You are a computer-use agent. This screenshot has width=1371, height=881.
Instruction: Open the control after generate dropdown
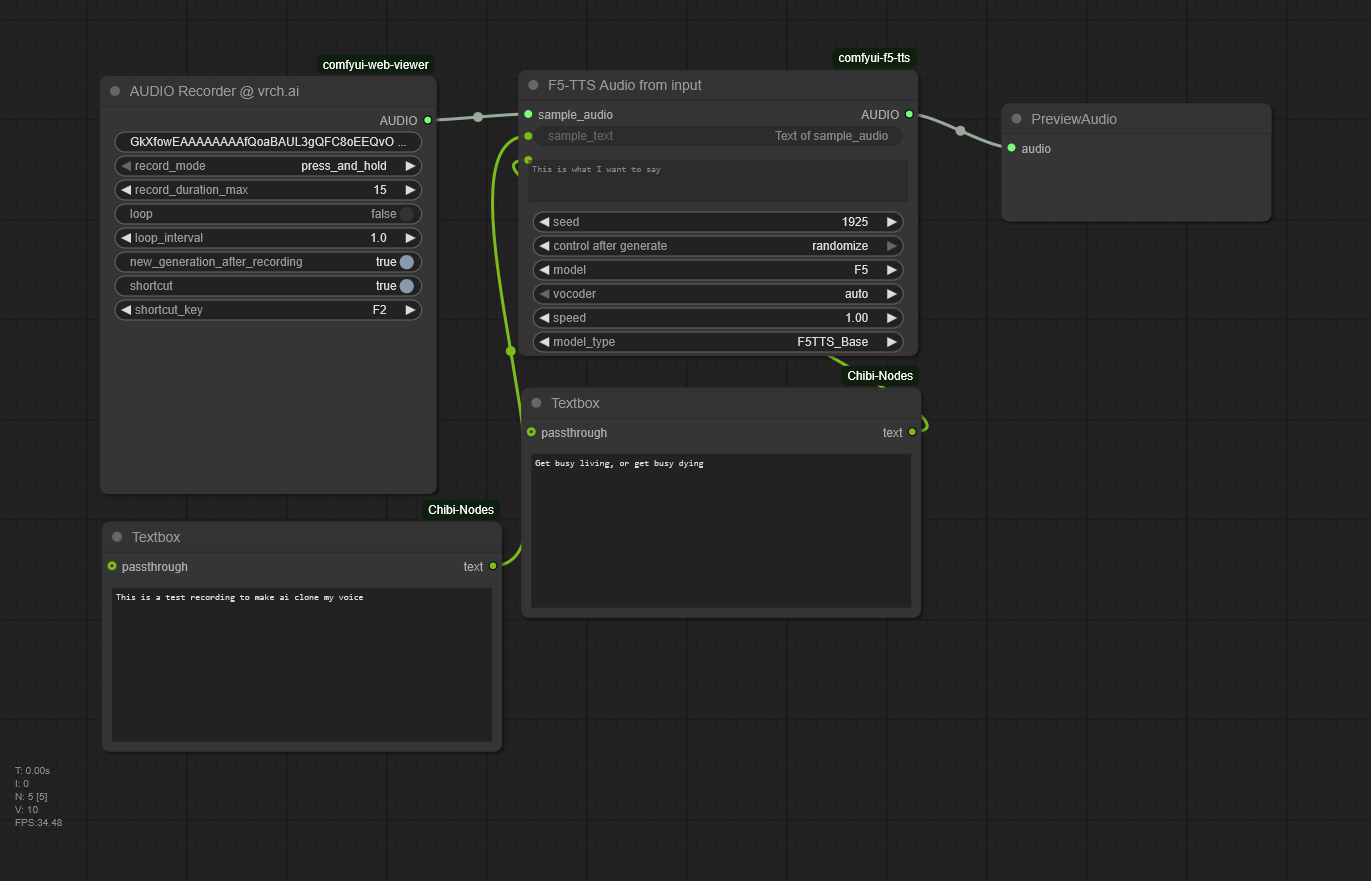(718, 246)
